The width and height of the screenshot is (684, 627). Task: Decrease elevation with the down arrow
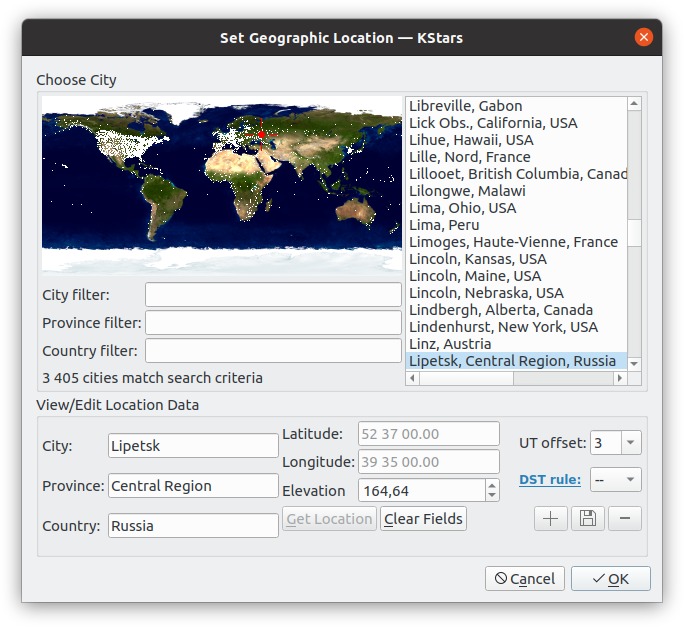point(492,496)
